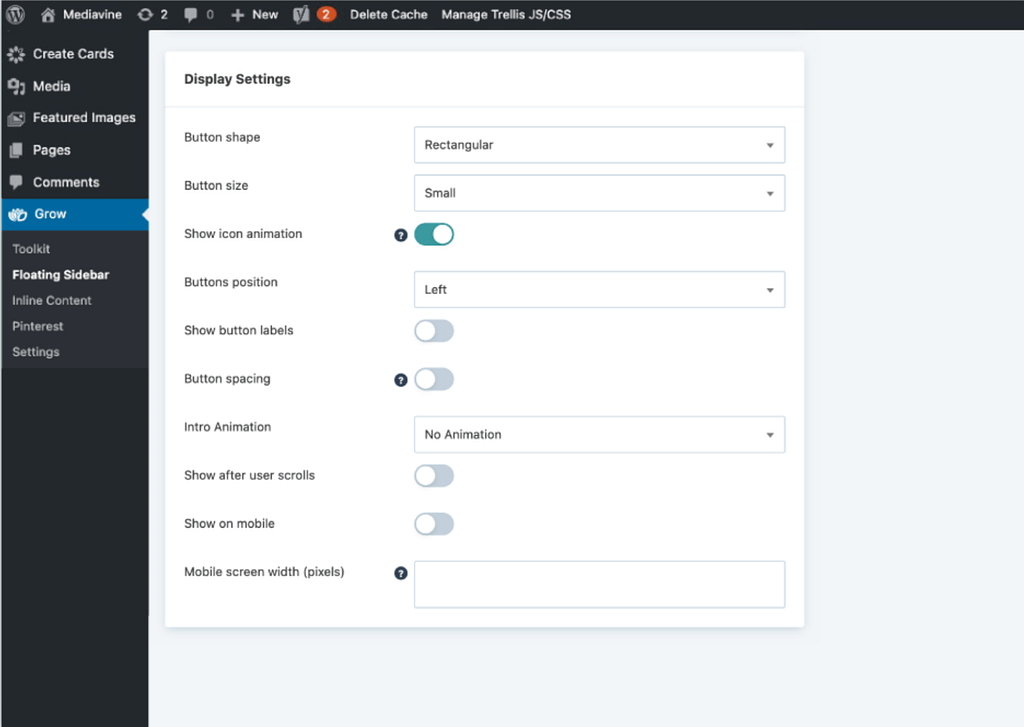
Task: Go to Toolkit submenu
Action: (x=31, y=249)
